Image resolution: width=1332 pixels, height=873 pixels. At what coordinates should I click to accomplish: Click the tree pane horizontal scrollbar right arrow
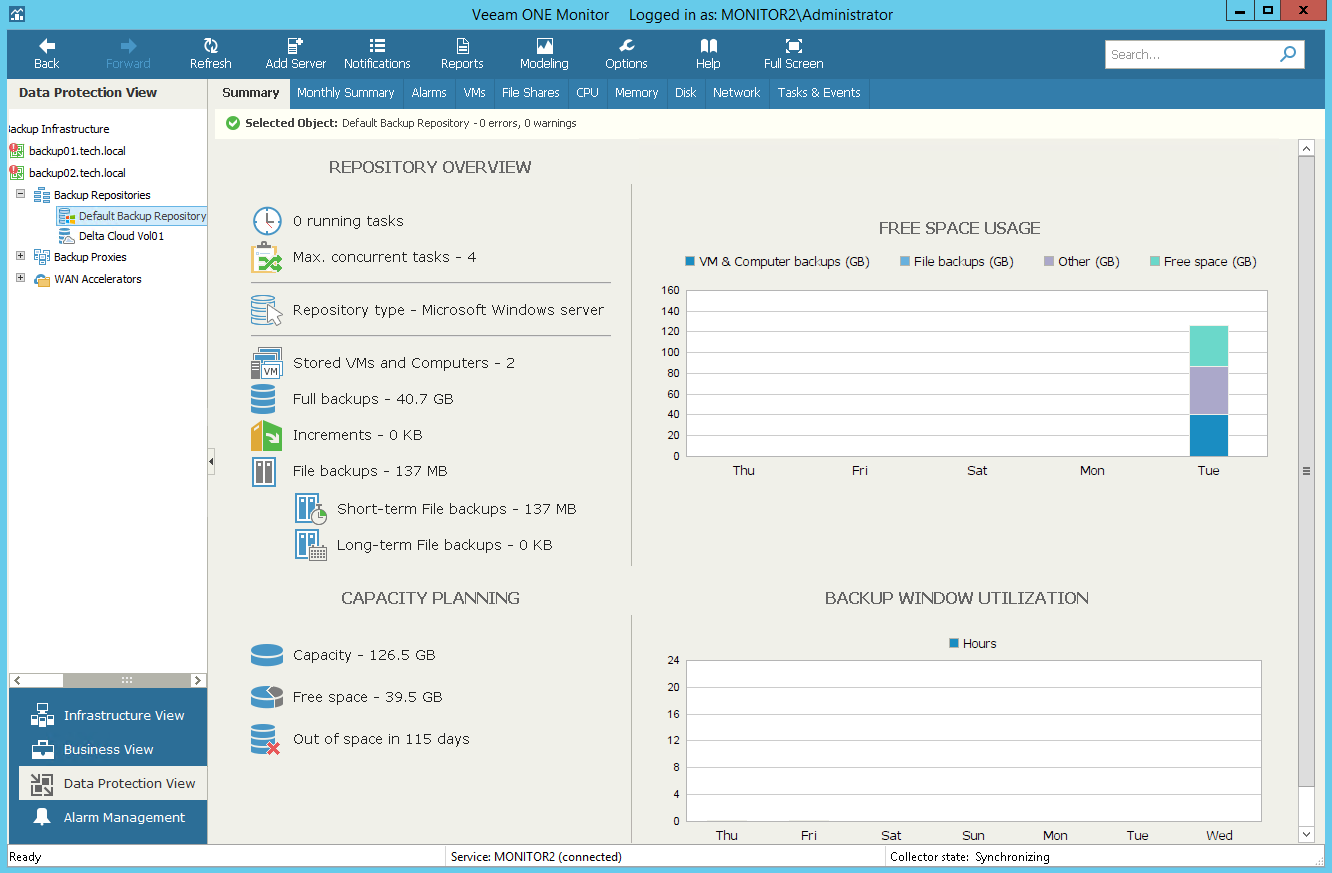coord(198,680)
